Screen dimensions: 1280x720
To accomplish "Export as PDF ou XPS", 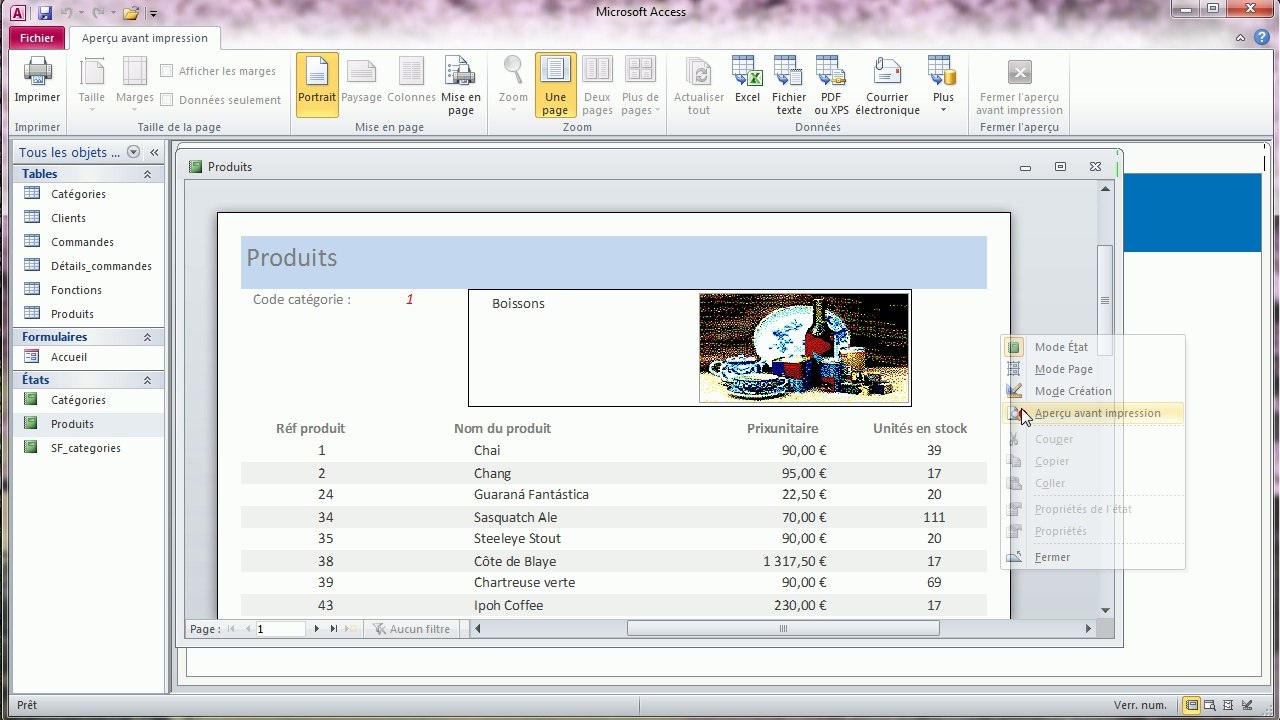I will (x=831, y=84).
